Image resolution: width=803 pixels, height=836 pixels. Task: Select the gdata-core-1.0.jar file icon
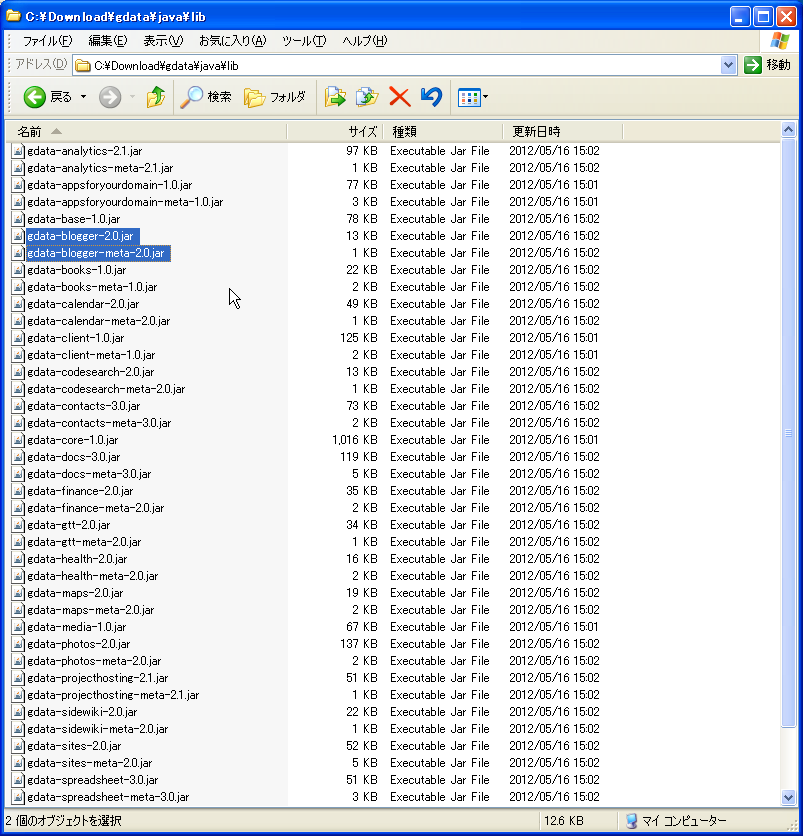coord(18,440)
